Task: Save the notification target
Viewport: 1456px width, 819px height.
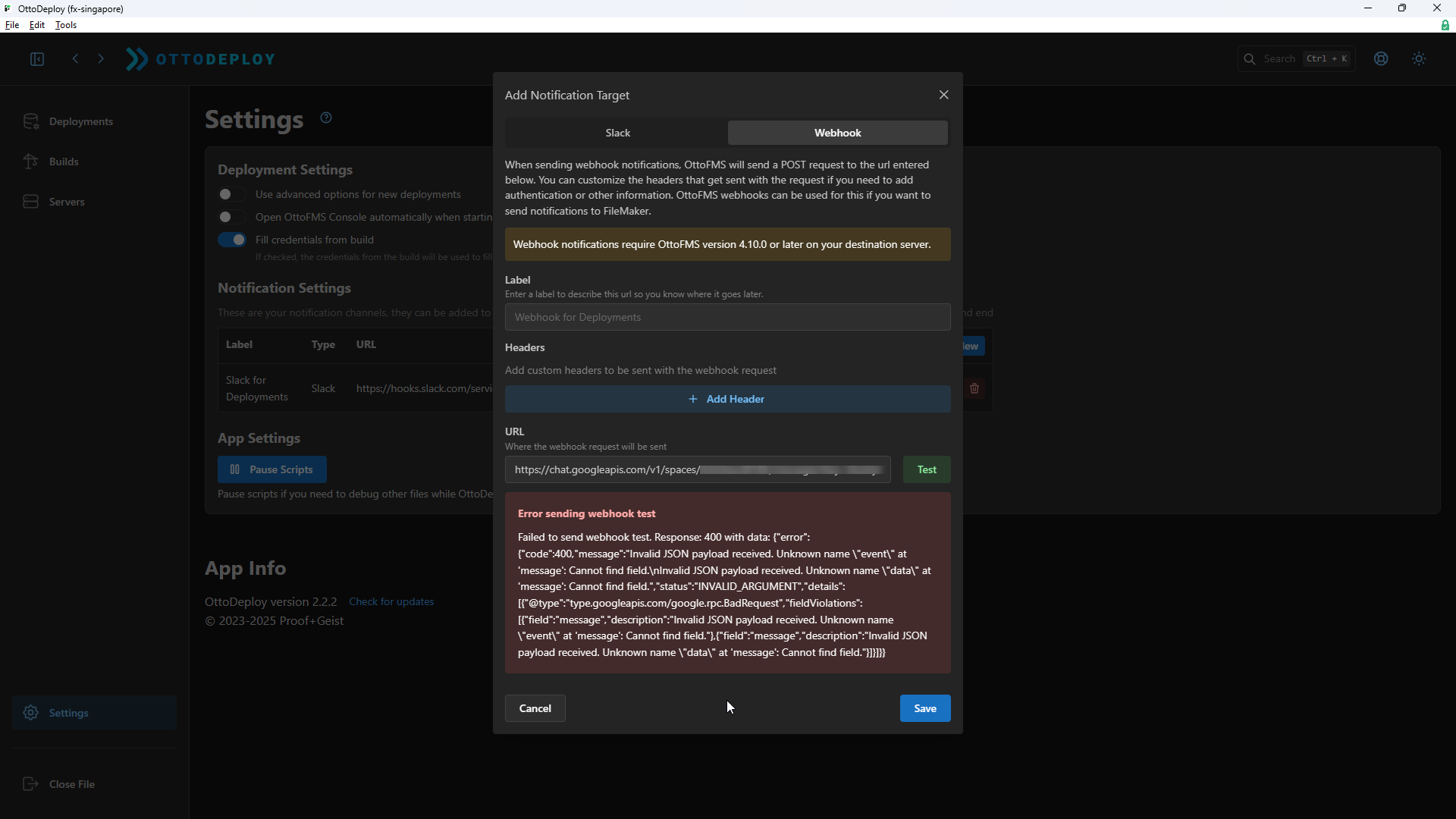Action: [925, 708]
